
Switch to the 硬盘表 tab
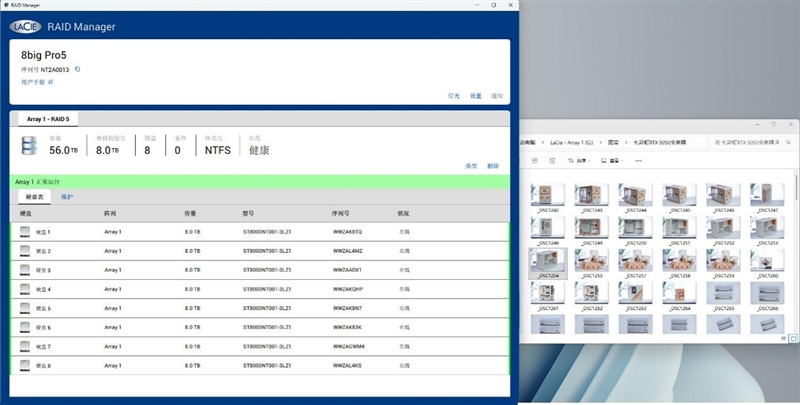(x=35, y=197)
